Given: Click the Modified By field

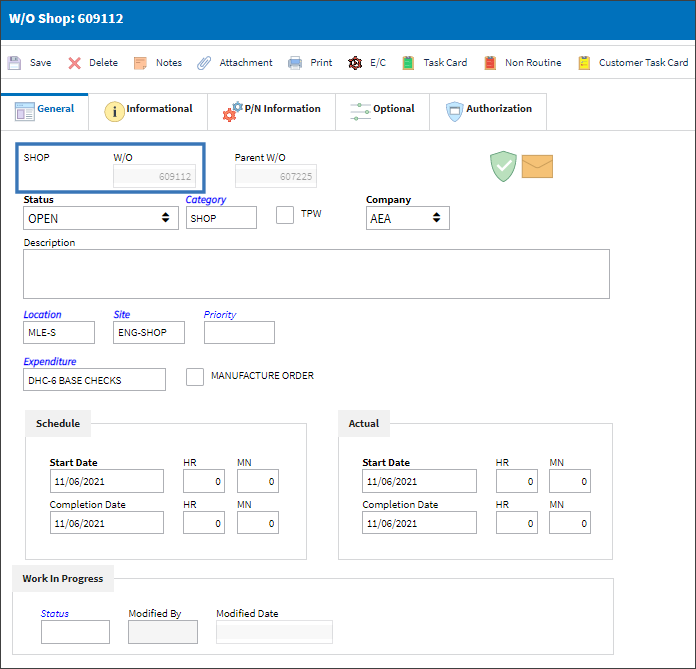Looking at the screenshot, I should [x=163, y=632].
